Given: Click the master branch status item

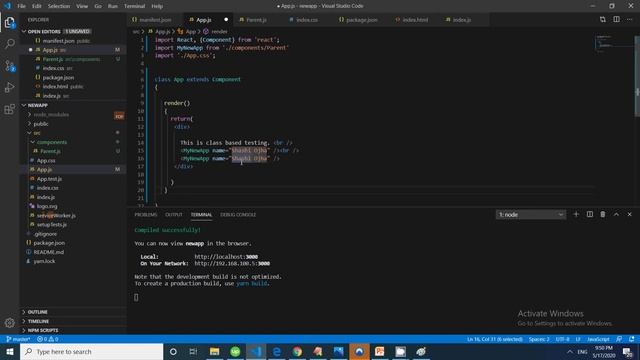Looking at the screenshot, I should (18, 339).
